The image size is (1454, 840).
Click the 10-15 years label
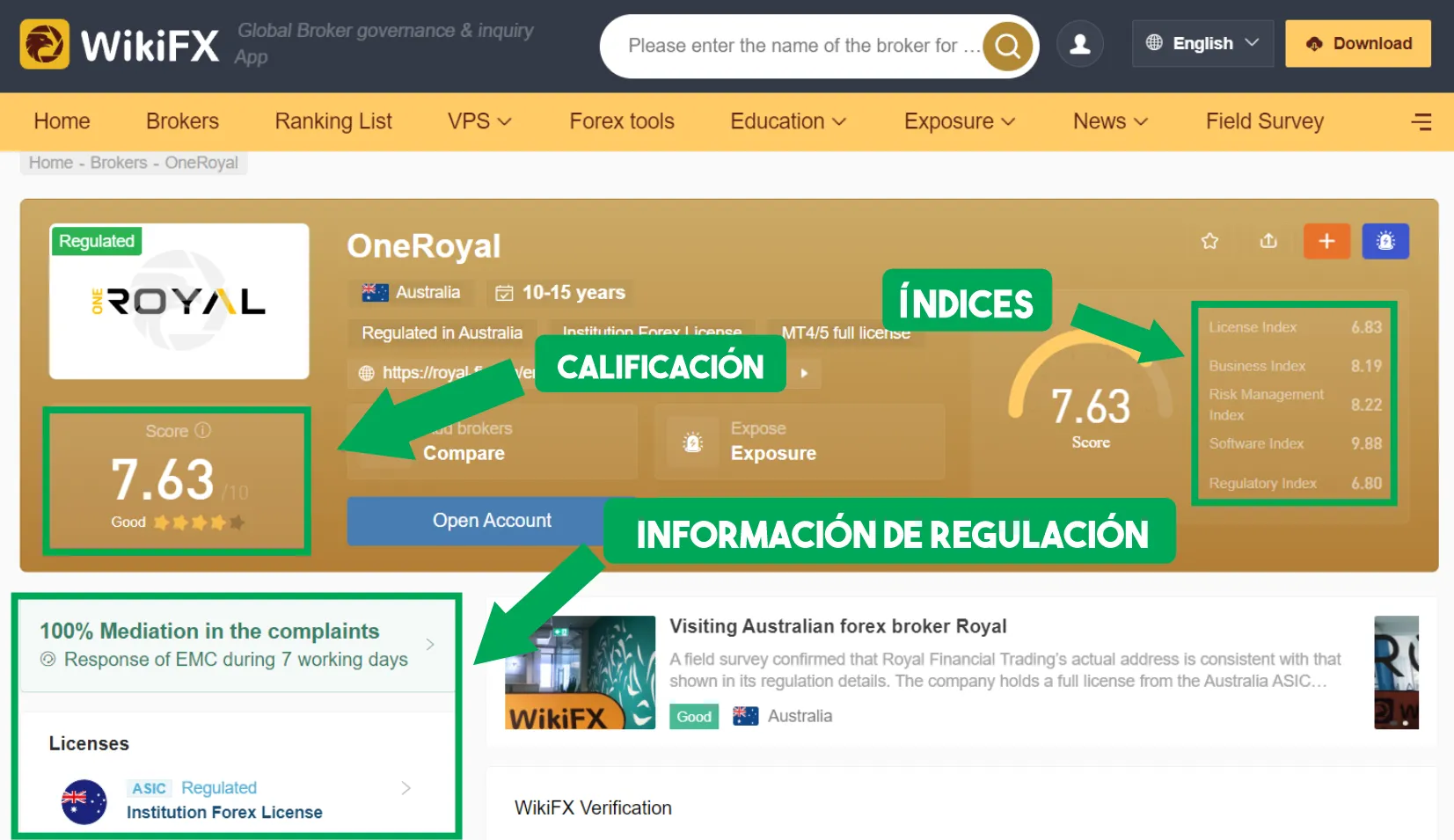(x=574, y=293)
